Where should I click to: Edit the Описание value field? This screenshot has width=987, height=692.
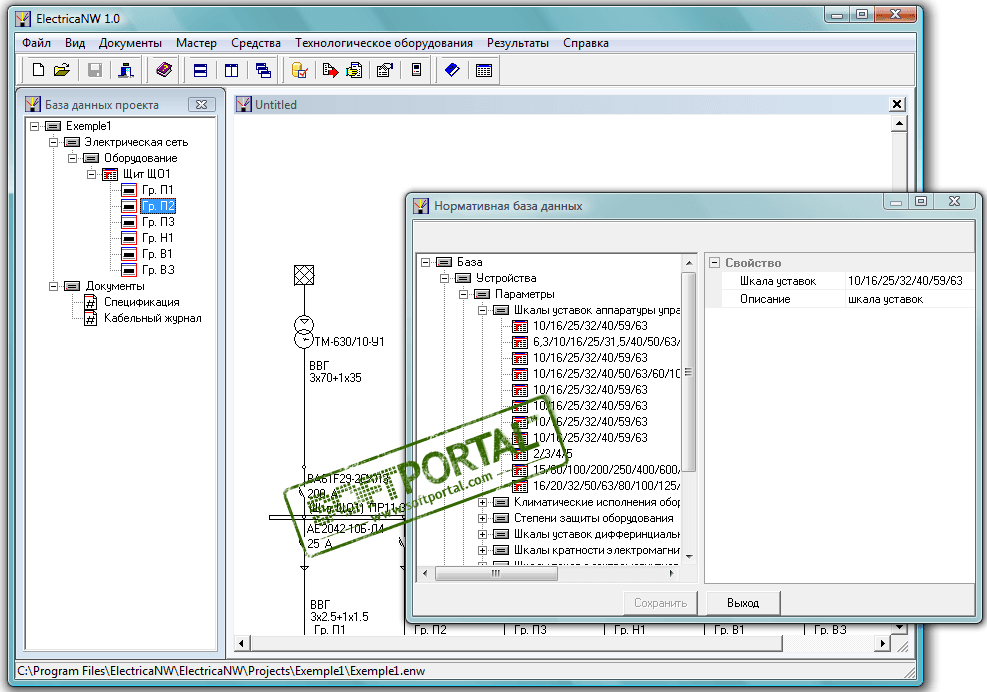click(909, 299)
